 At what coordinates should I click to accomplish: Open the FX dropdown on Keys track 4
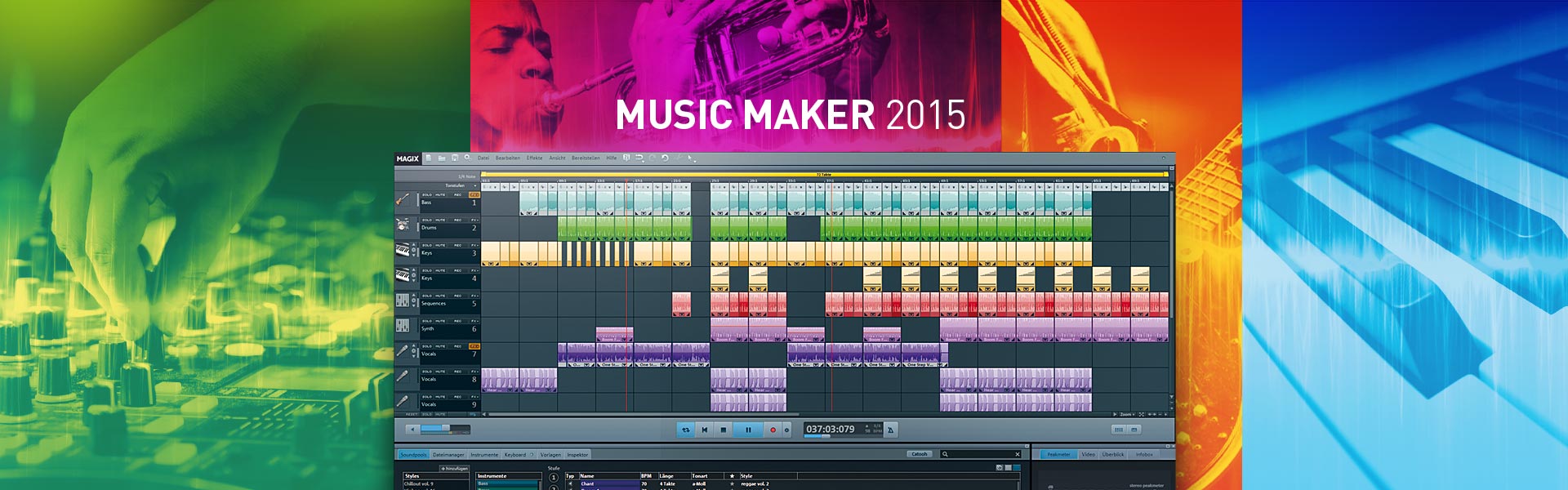click(474, 270)
